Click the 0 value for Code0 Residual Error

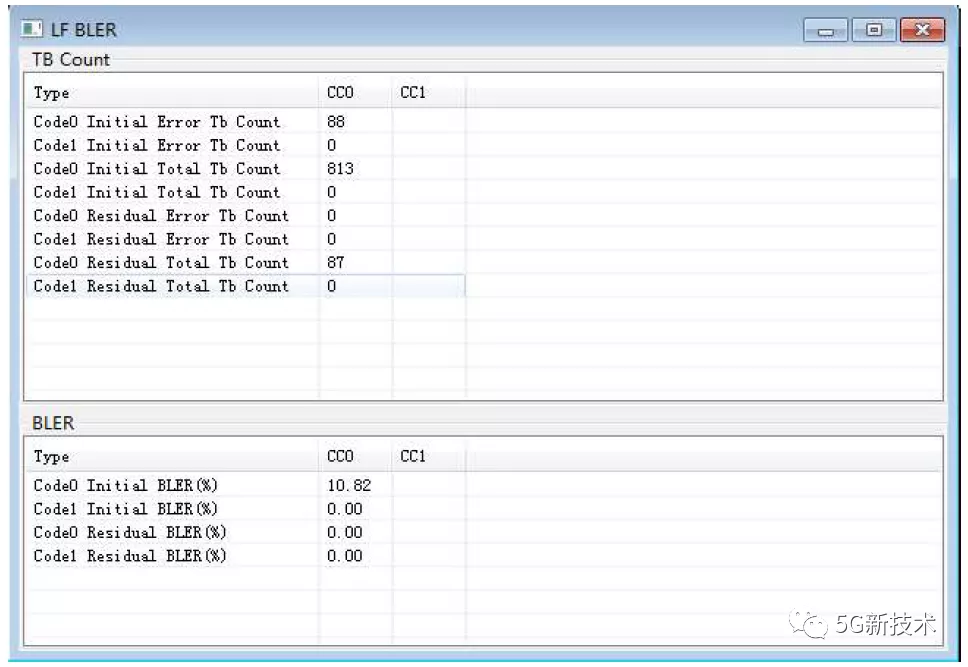click(332, 216)
